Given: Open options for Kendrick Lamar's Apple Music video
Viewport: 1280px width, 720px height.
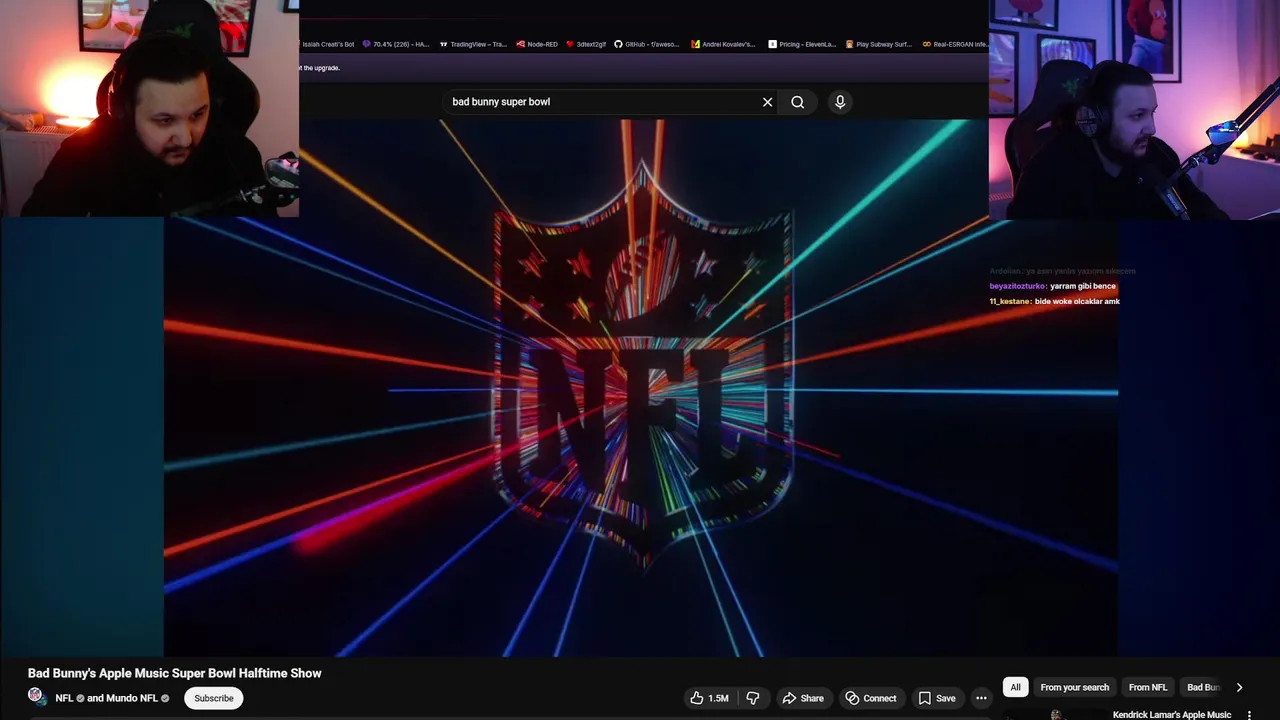Looking at the screenshot, I should tap(1249, 715).
